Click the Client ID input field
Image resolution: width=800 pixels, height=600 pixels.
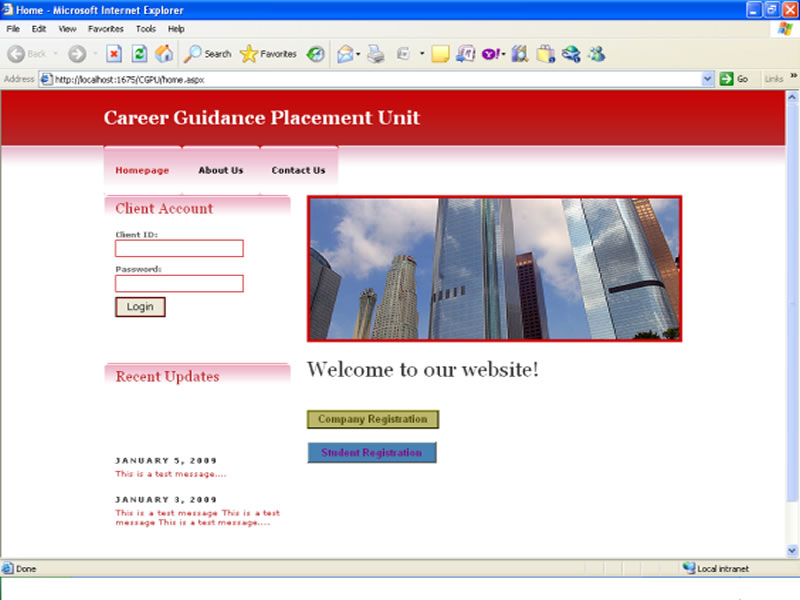pos(179,248)
